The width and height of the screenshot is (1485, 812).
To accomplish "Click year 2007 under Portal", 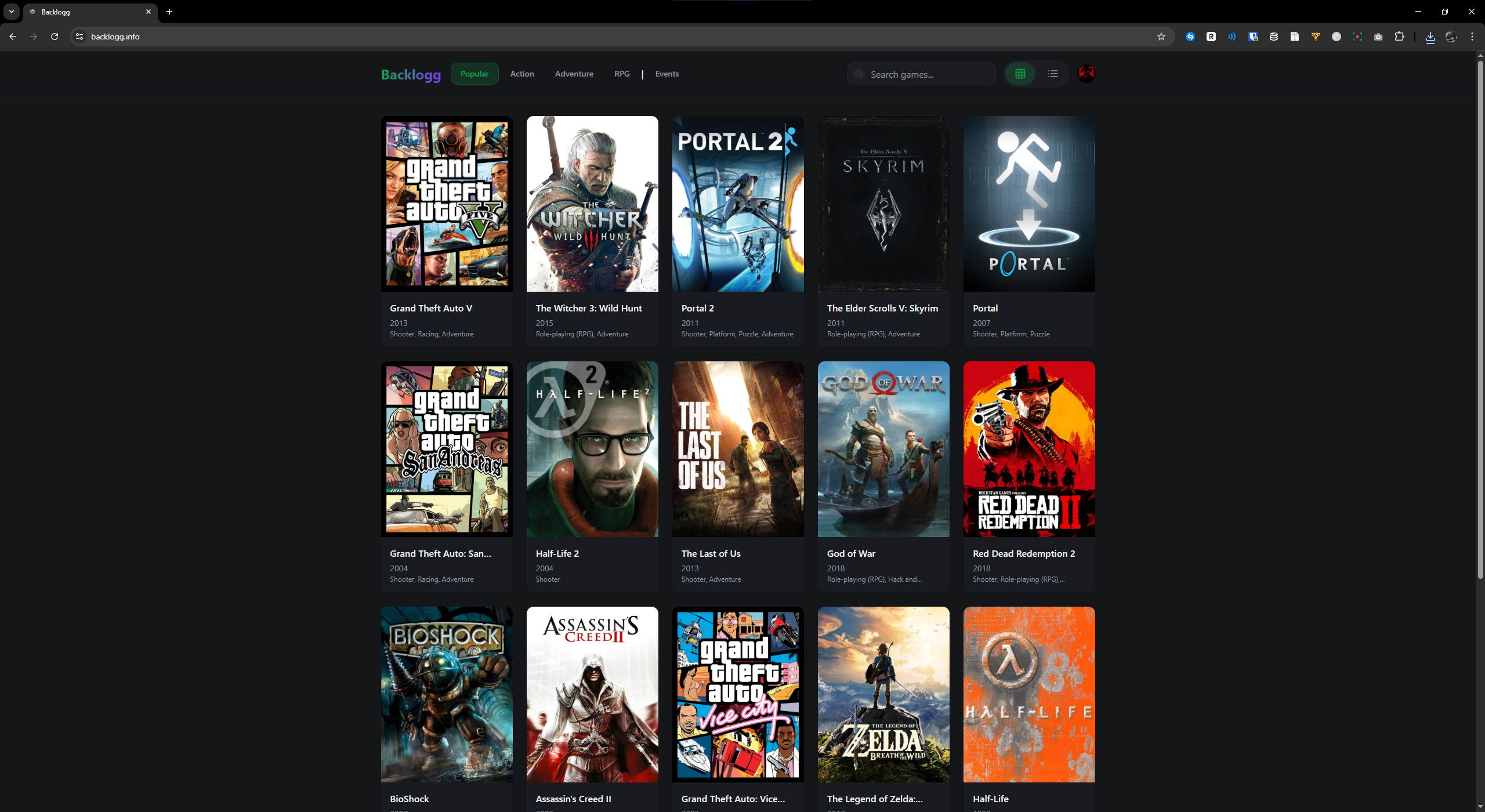I will (981, 323).
